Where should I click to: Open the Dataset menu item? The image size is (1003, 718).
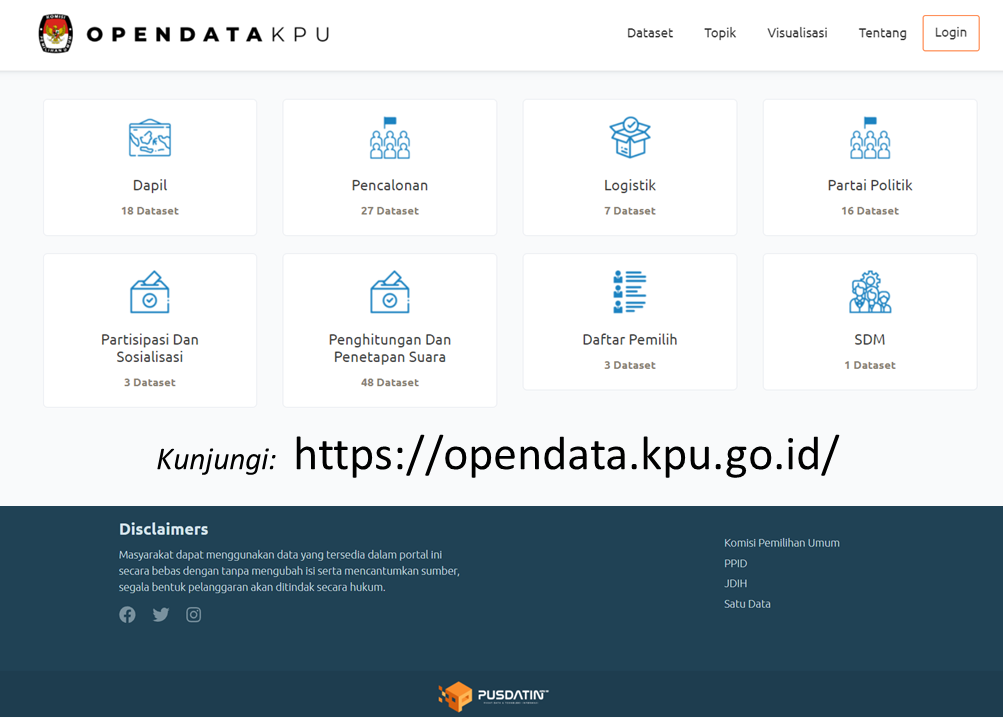[x=650, y=33]
